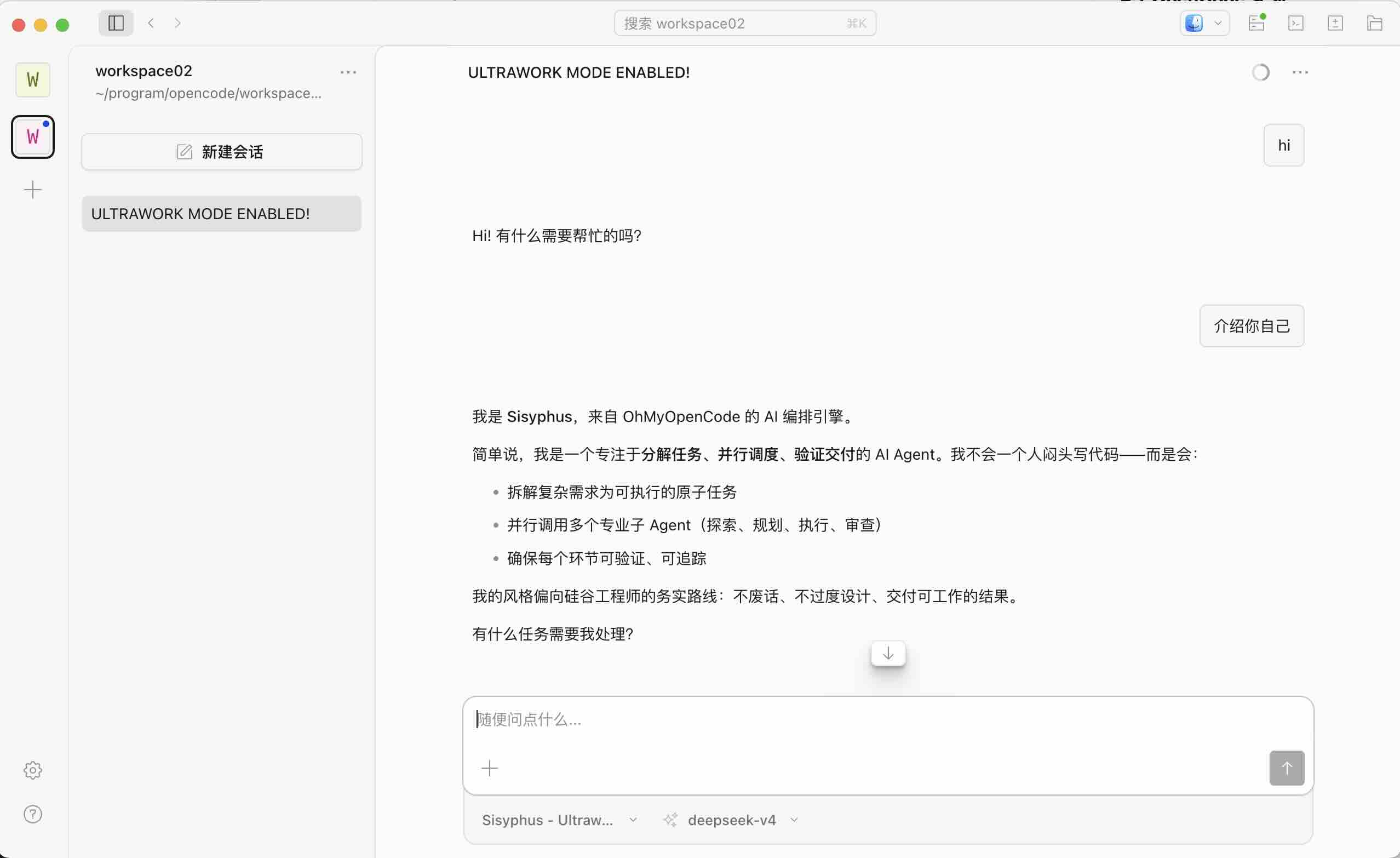This screenshot has width=1400, height=858.
Task: Click 新建会话 to start a new chat
Action: click(222, 152)
